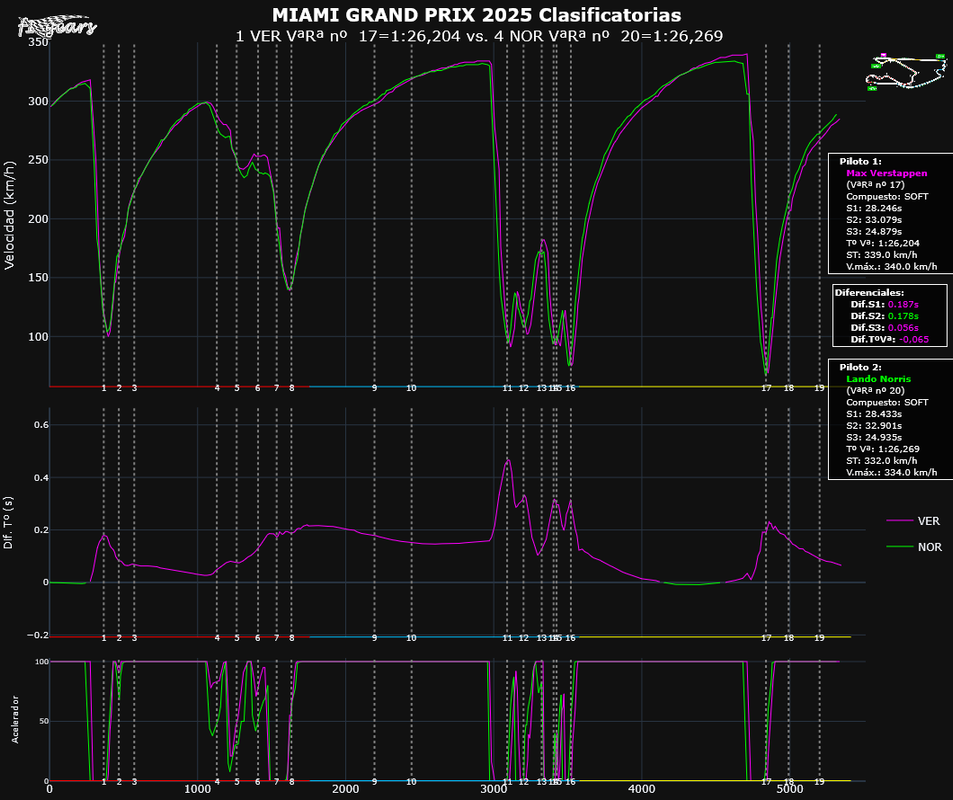Select Verstappen's 'S3: 24.879s' value
953x800 pixels.
click(x=874, y=231)
